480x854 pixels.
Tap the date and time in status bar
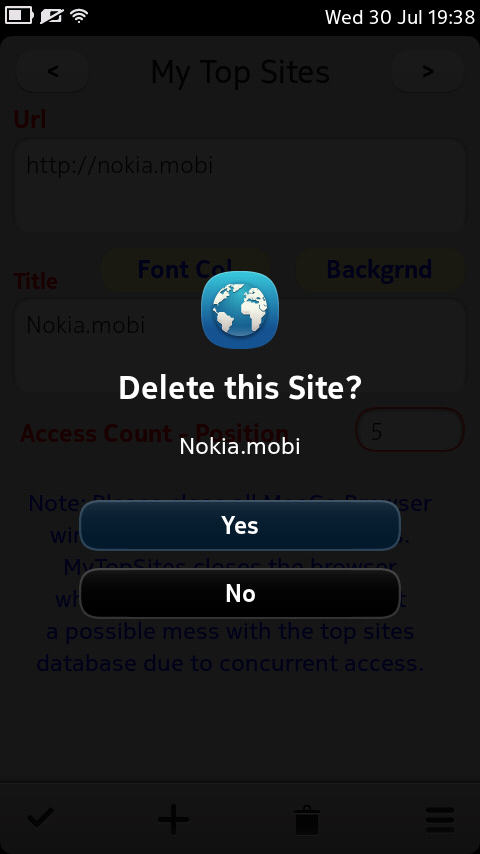coord(400,17)
